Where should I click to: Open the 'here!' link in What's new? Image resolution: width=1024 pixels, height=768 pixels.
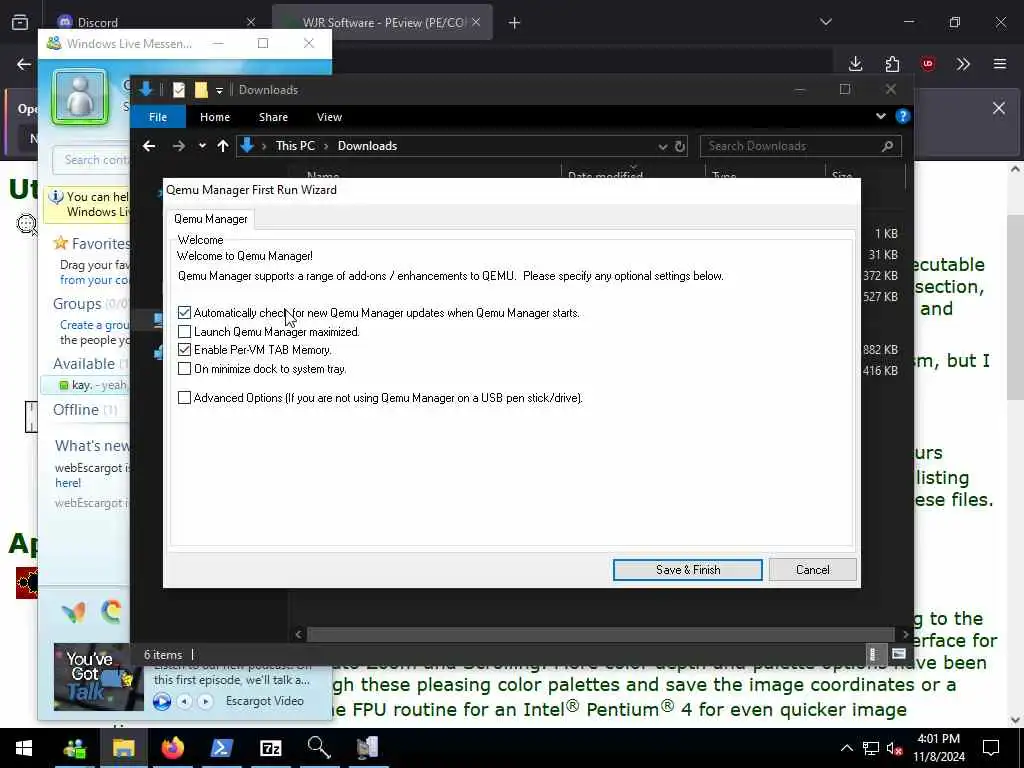coord(68,483)
